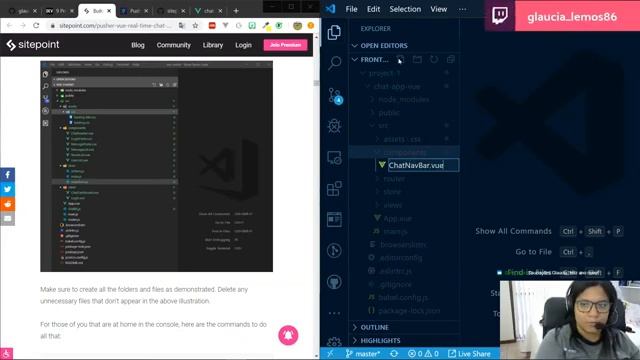Click the Twitch logo overlay
Screen dimensions: 640x360
pos(500,16)
